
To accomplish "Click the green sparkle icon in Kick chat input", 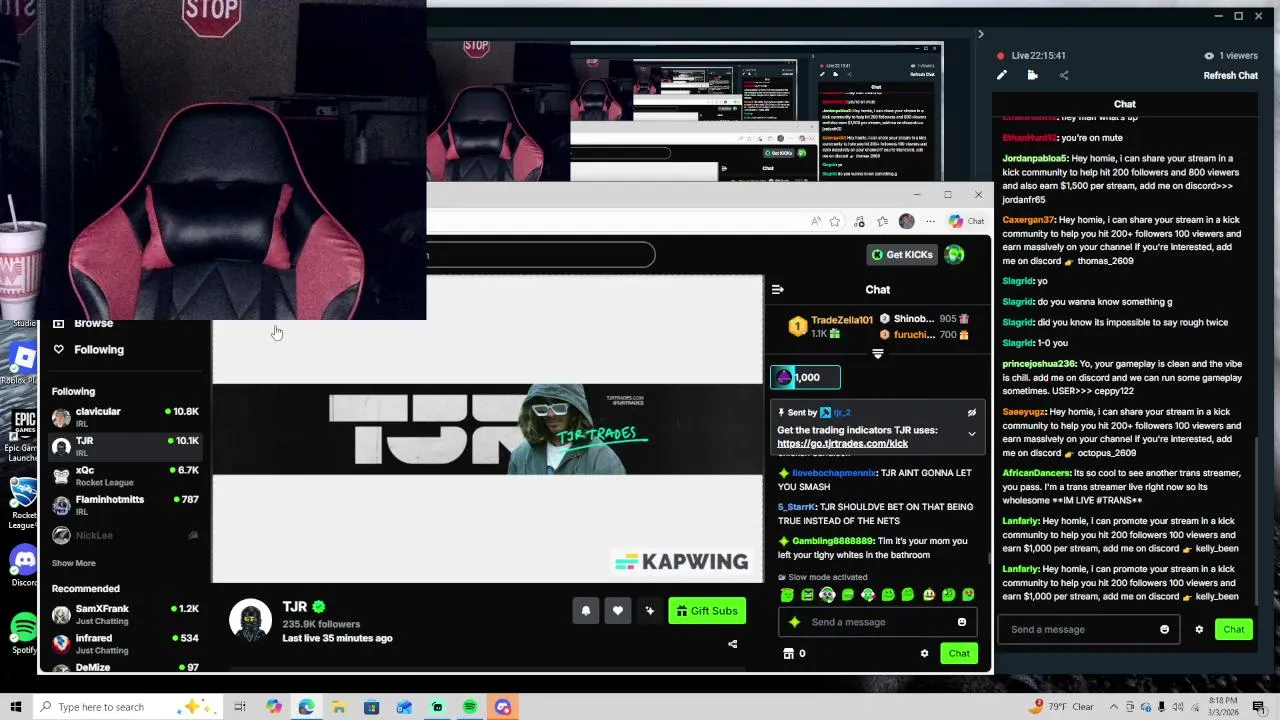I will click(795, 622).
